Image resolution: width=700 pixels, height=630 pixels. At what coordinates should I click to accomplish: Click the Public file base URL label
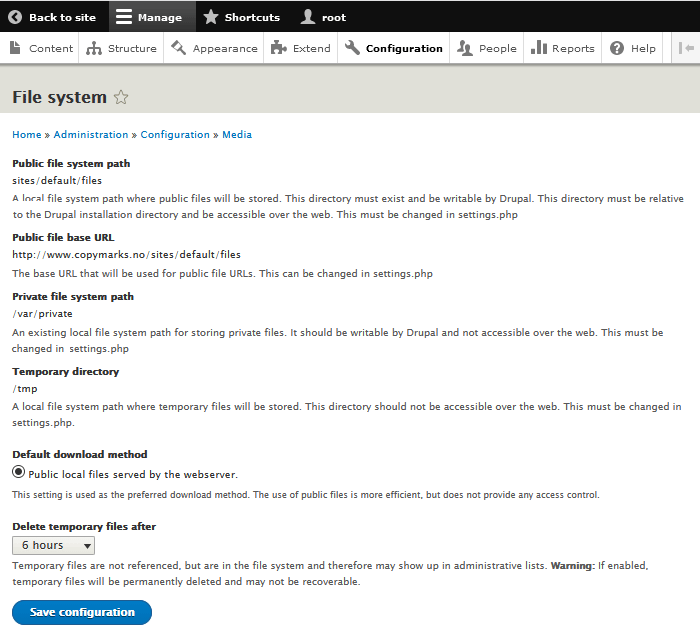[63, 238]
